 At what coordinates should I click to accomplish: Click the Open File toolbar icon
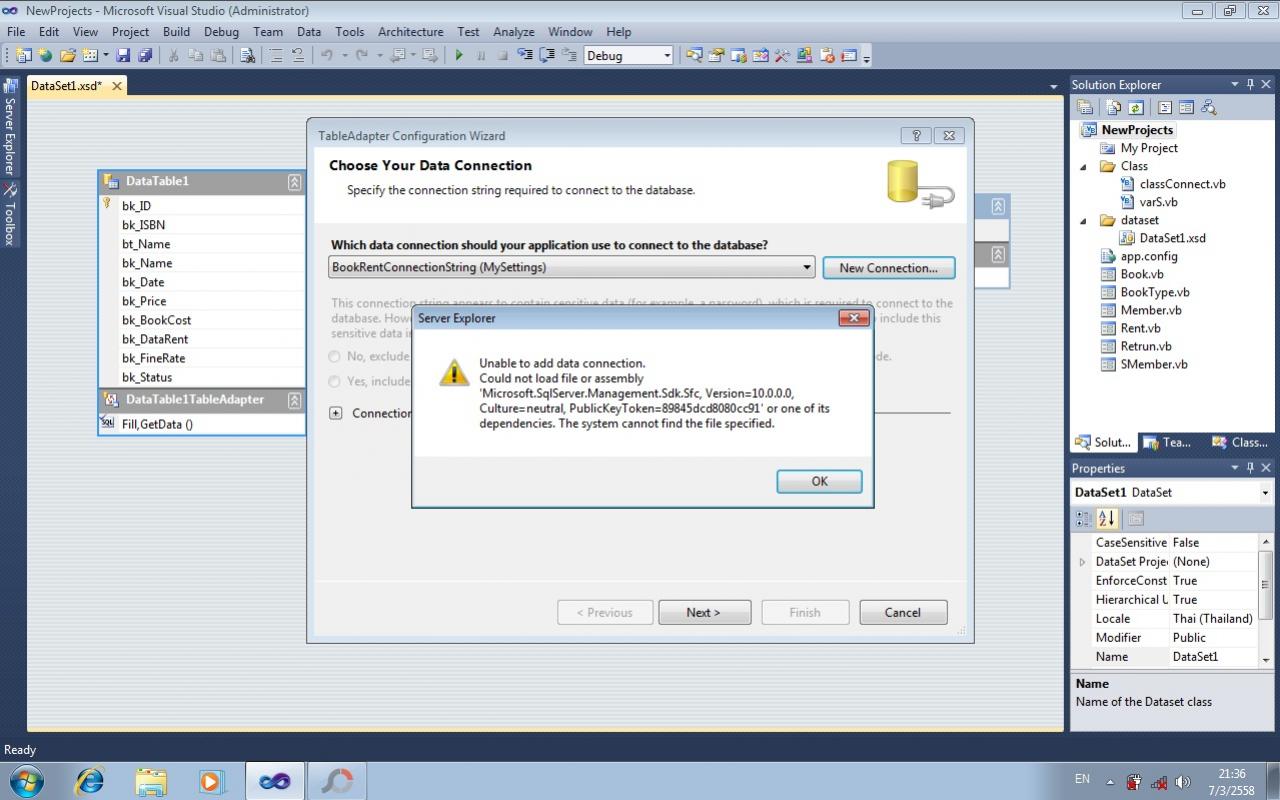67,56
